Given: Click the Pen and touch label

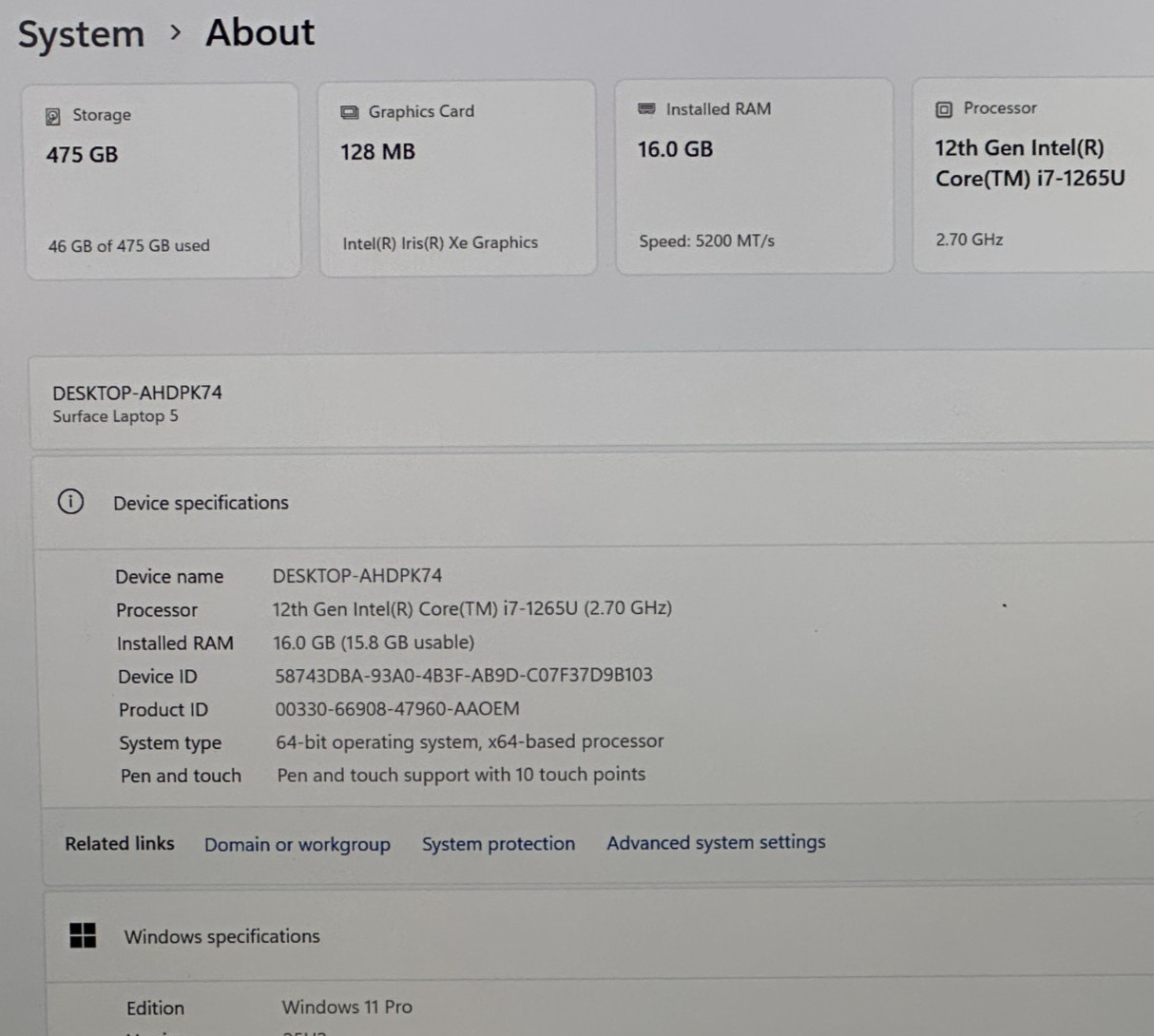Looking at the screenshot, I should [181, 776].
